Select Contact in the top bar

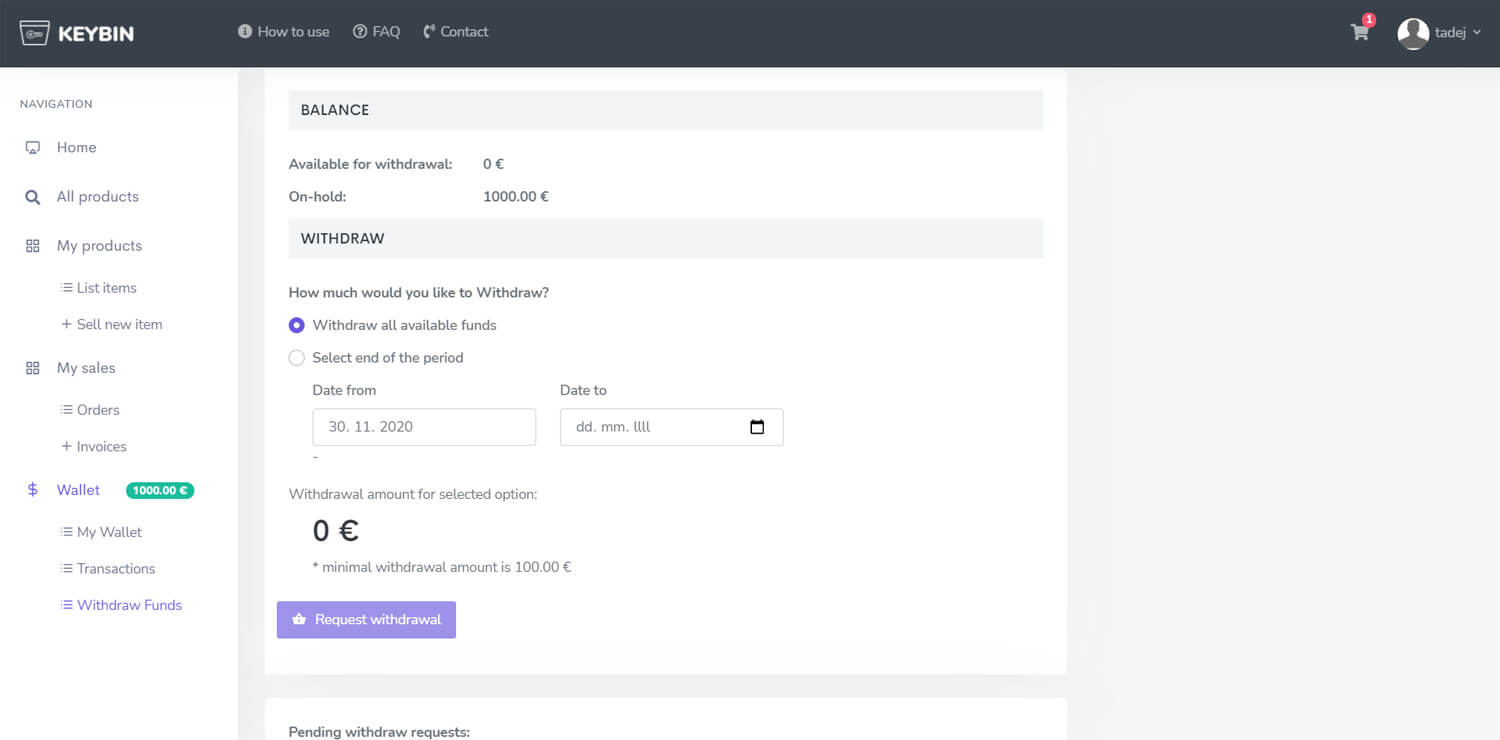455,31
